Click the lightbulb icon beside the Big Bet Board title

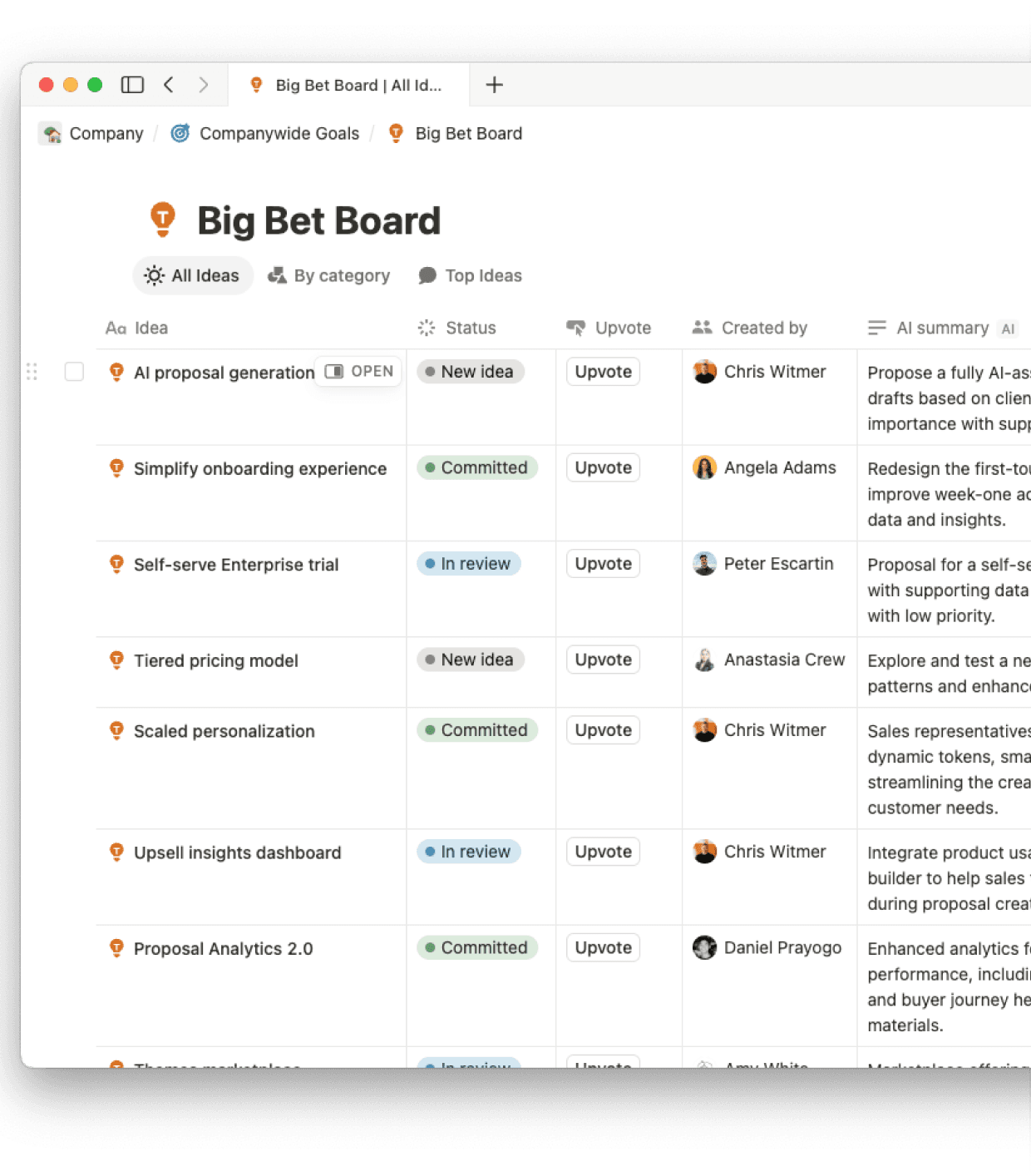[x=165, y=220]
